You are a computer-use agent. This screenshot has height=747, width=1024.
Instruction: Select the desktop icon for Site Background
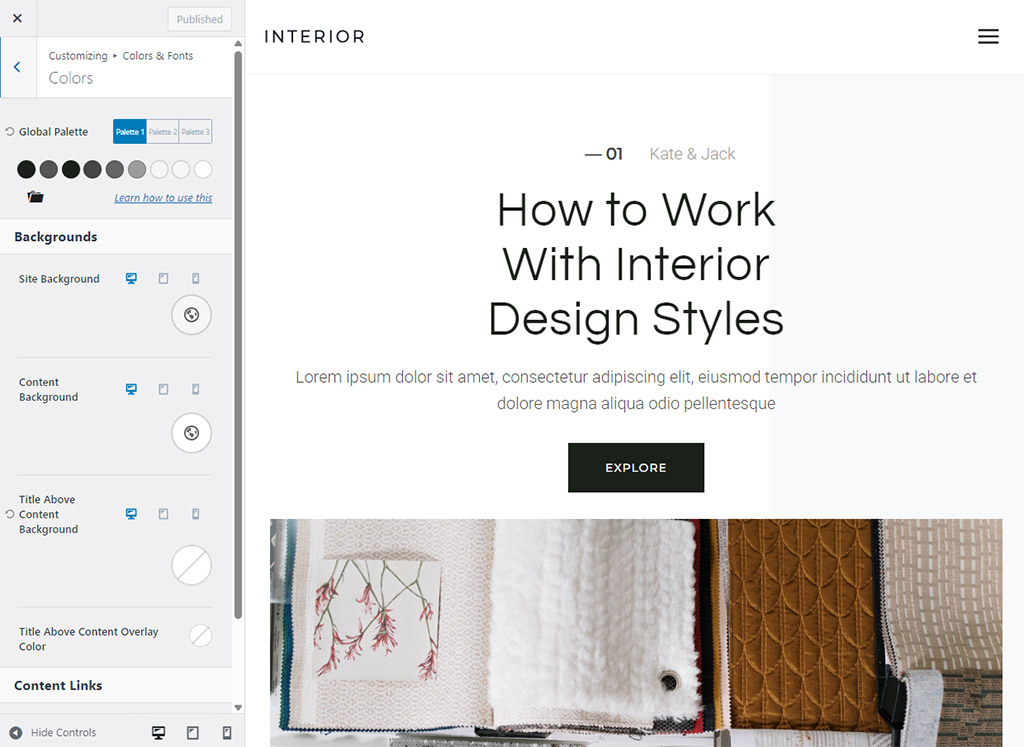[x=131, y=279]
